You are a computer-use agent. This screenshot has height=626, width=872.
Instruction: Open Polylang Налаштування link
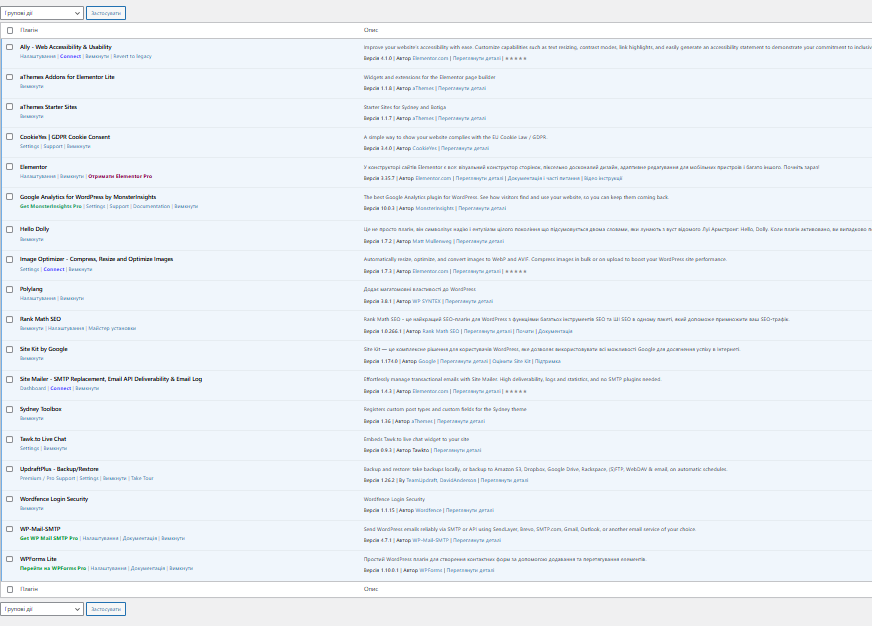[38, 299]
